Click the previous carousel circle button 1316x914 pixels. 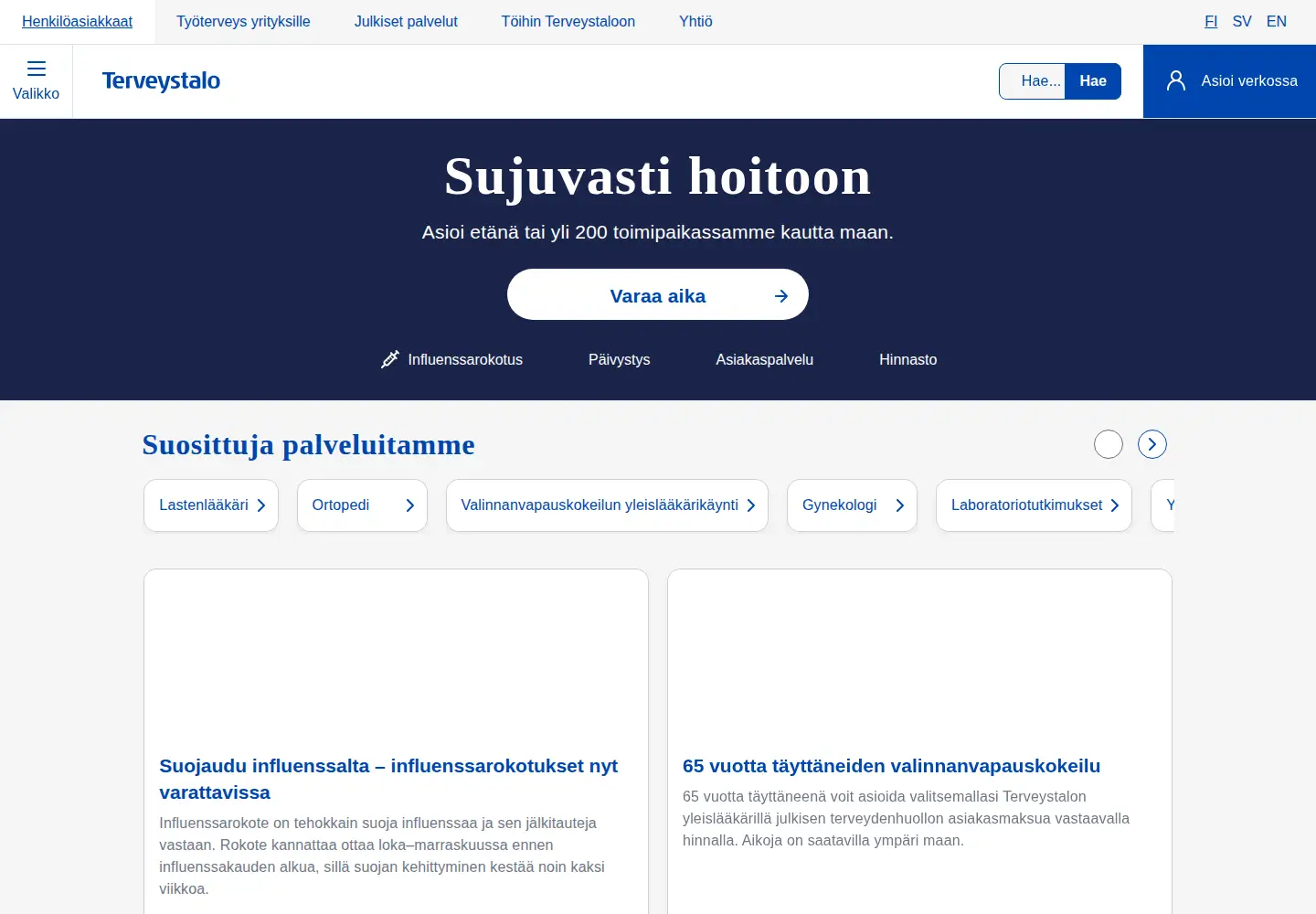(x=1109, y=444)
